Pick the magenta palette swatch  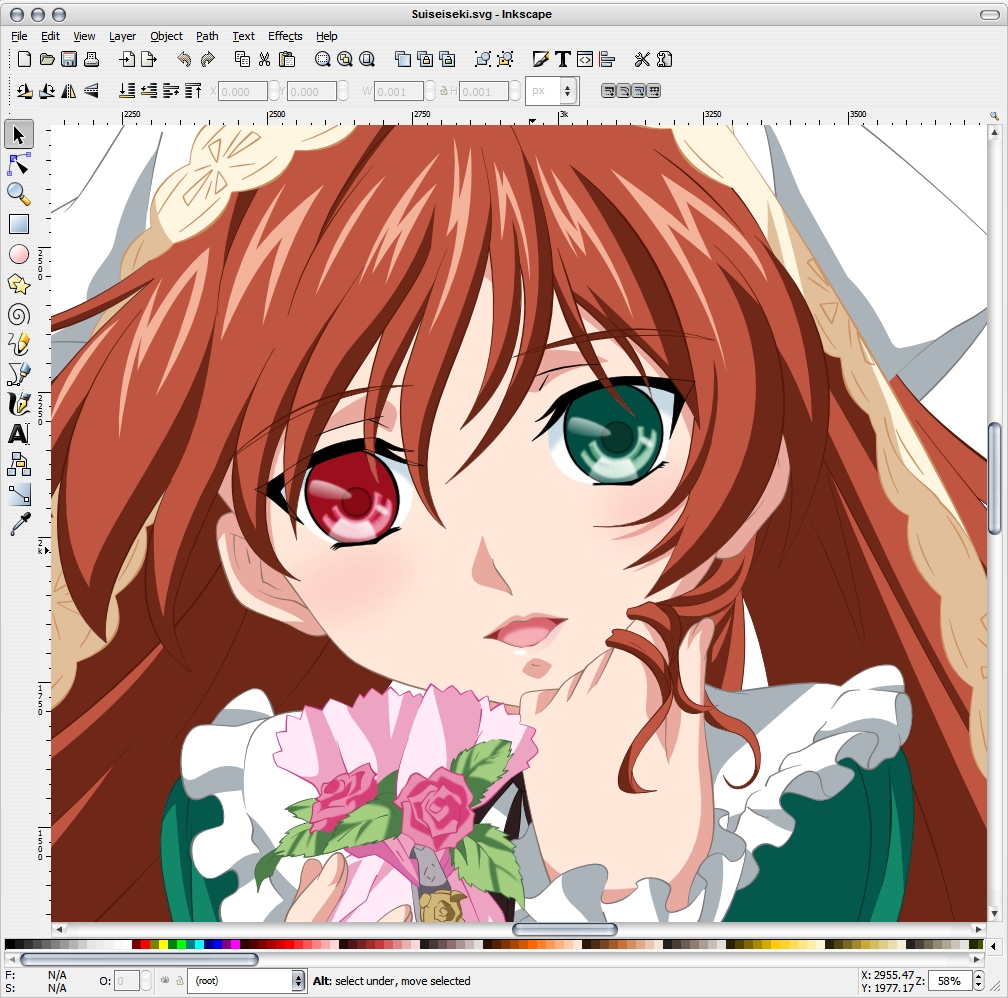click(235, 944)
